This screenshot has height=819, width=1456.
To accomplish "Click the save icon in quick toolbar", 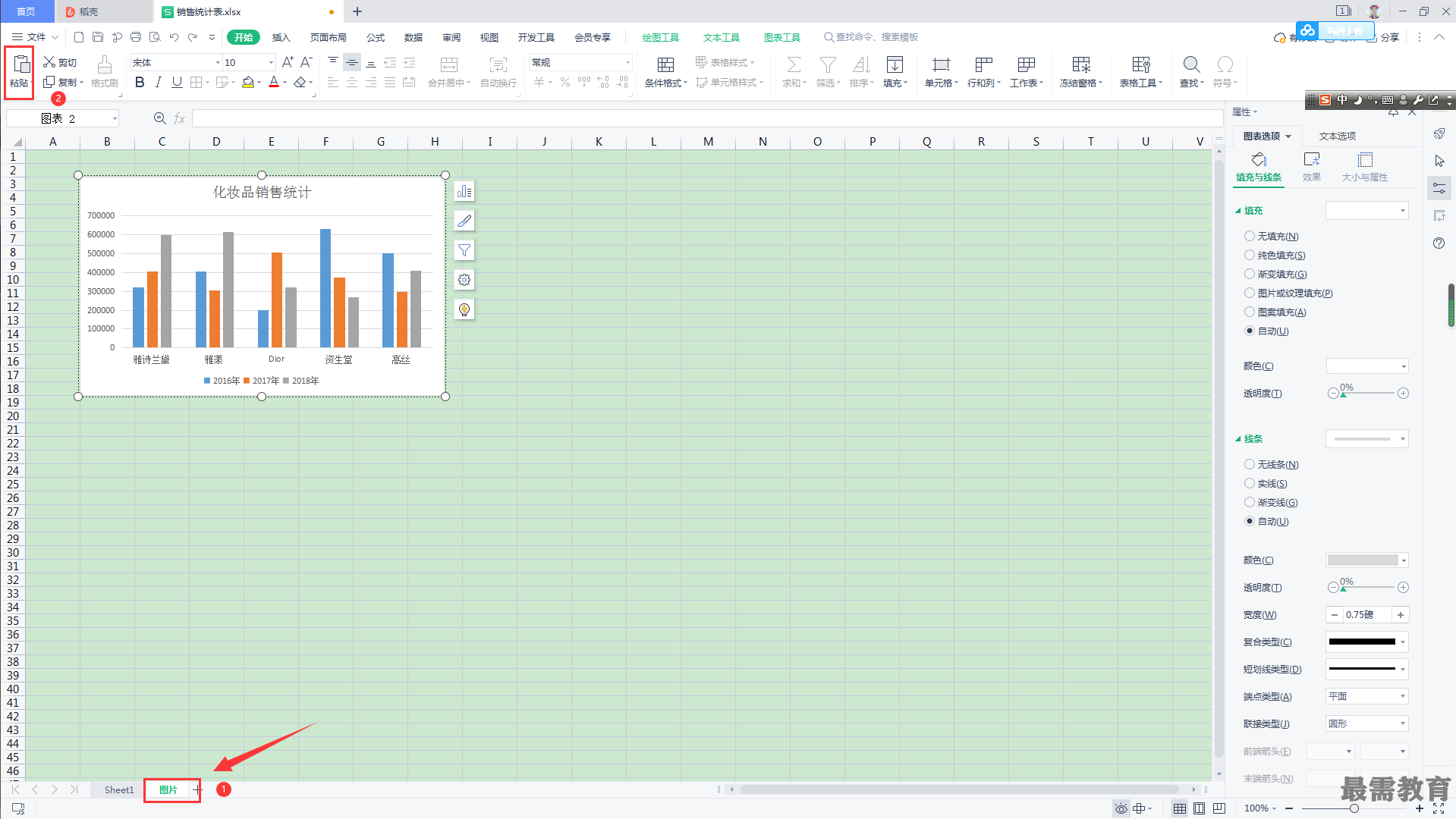I will pos(98,37).
